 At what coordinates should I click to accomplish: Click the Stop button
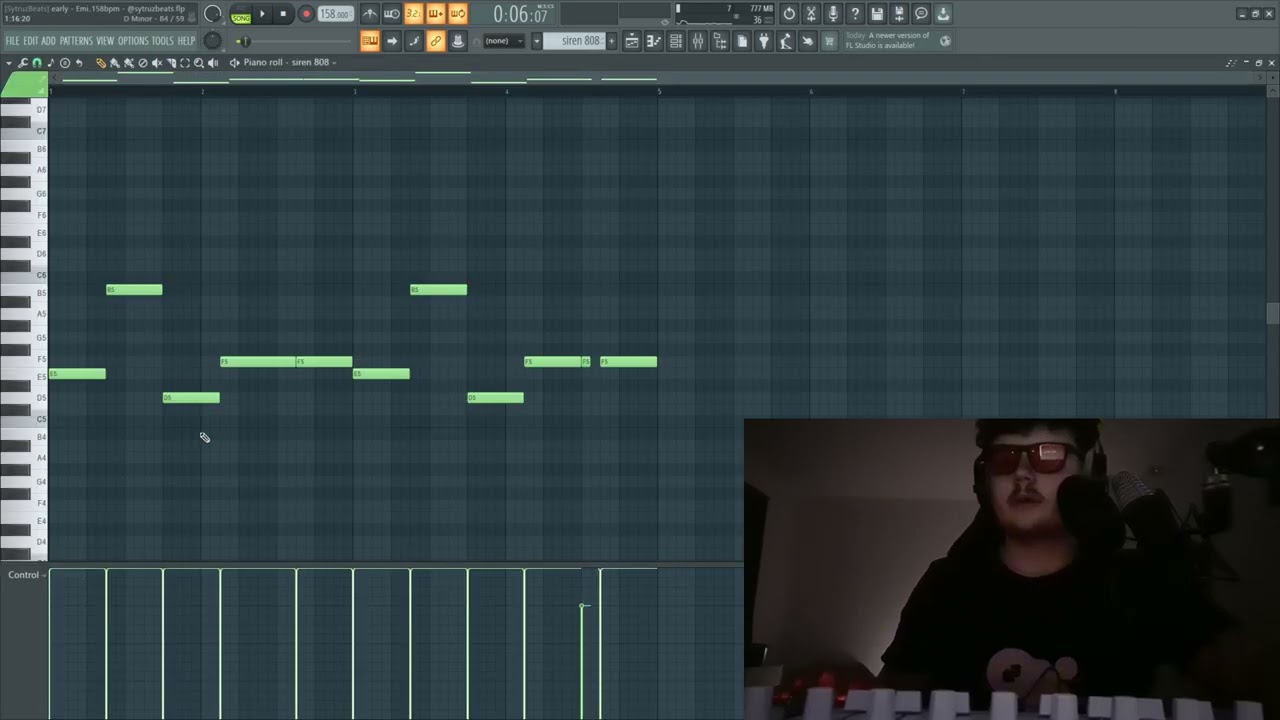click(x=283, y=14)
